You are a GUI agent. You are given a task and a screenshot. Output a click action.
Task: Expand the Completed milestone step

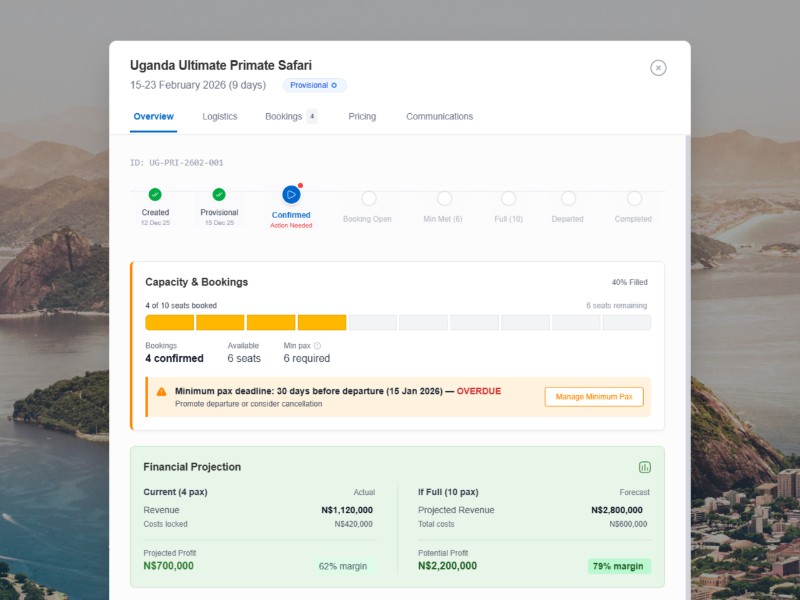[634, 198]
